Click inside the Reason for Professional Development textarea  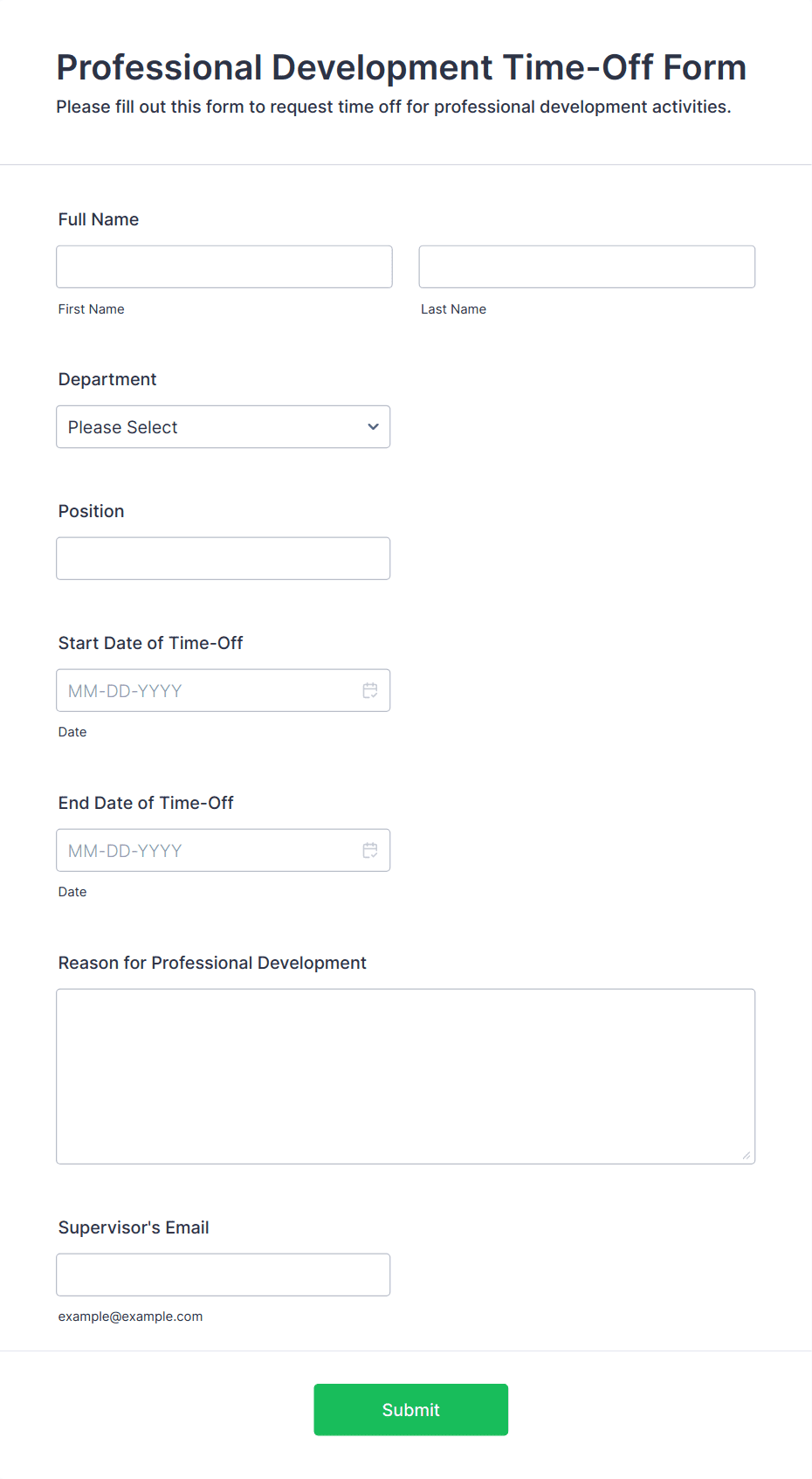pyautogui.click(x=406, y=1076)
